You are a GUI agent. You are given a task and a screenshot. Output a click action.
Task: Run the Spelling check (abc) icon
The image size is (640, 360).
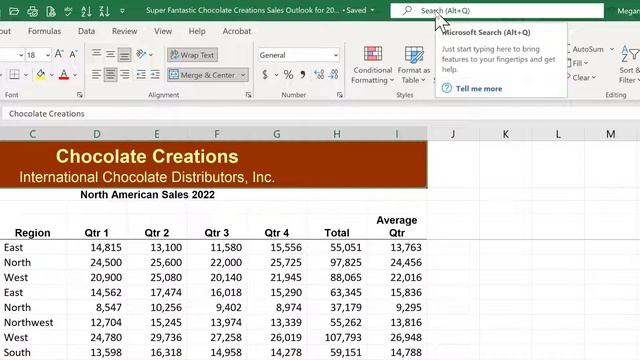[68, 11]
